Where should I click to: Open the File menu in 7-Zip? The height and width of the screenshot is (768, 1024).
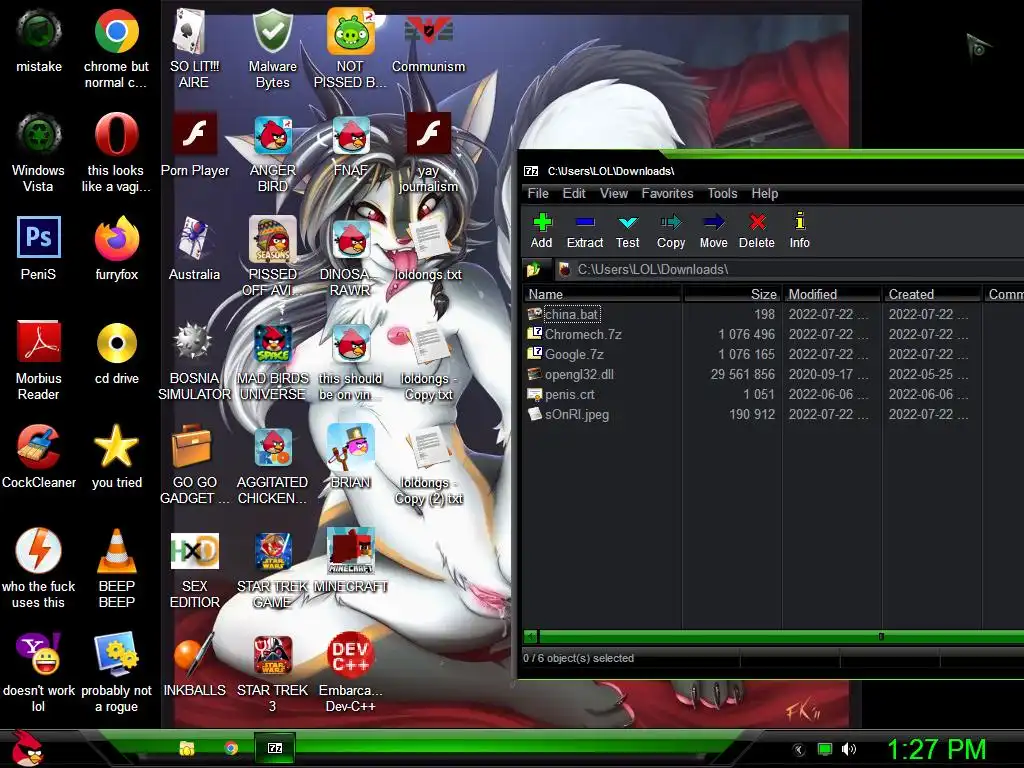click(x=538, y=193)
